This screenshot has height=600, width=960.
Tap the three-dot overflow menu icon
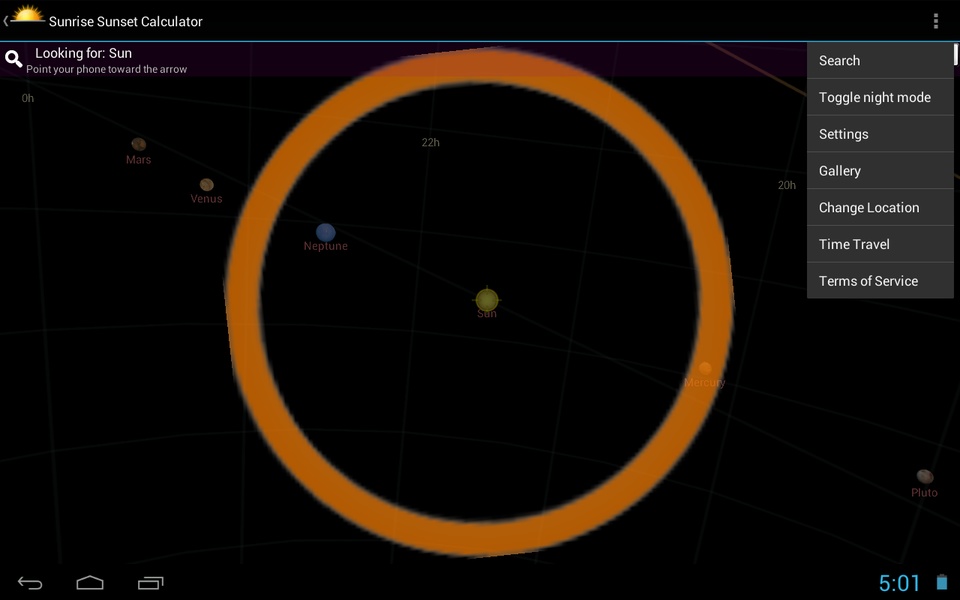[936, 21]
